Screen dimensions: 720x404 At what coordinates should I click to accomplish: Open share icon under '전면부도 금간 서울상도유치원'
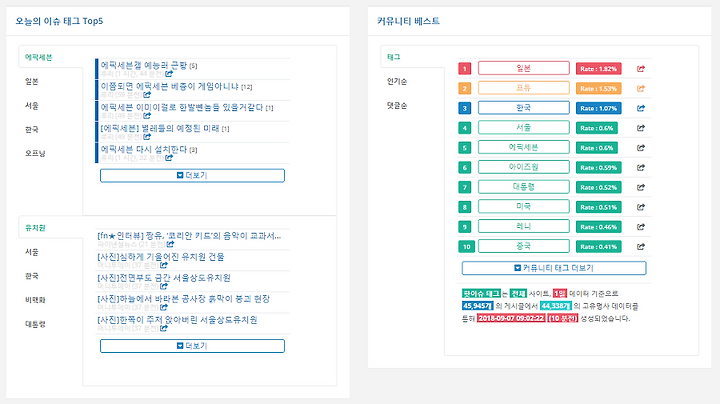(x=164, y=286)
